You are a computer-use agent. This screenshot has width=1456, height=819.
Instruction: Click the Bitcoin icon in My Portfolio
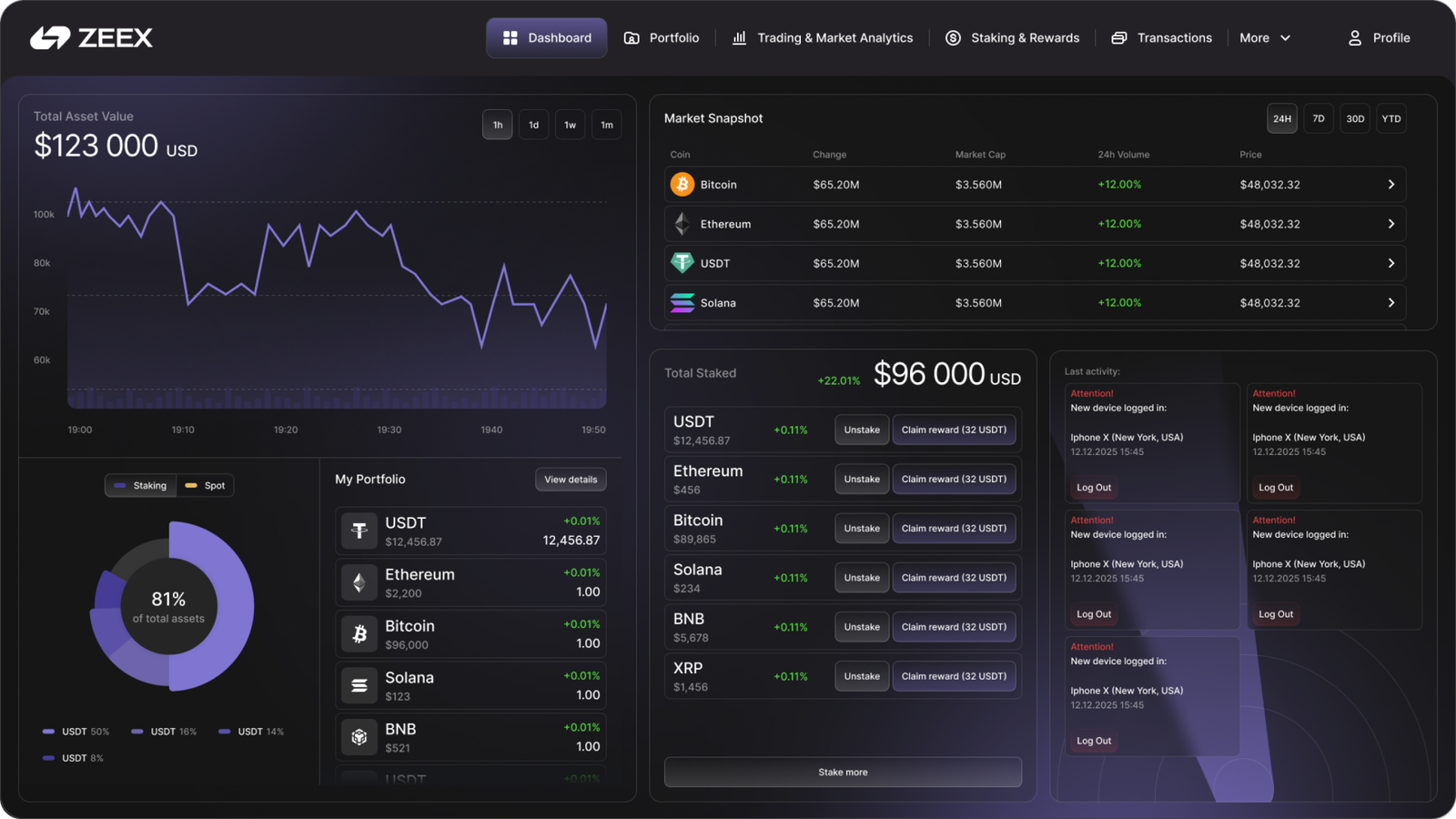(359, 634)
